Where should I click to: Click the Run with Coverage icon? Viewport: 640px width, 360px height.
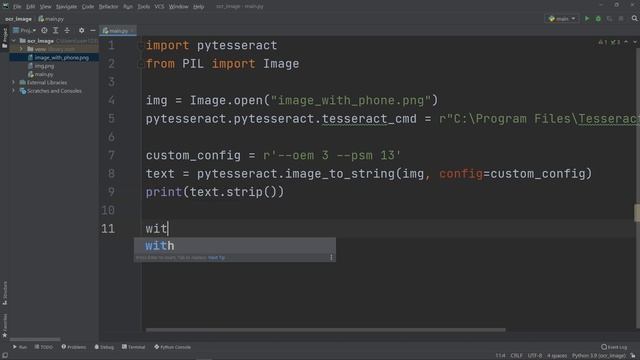[610, 19]
